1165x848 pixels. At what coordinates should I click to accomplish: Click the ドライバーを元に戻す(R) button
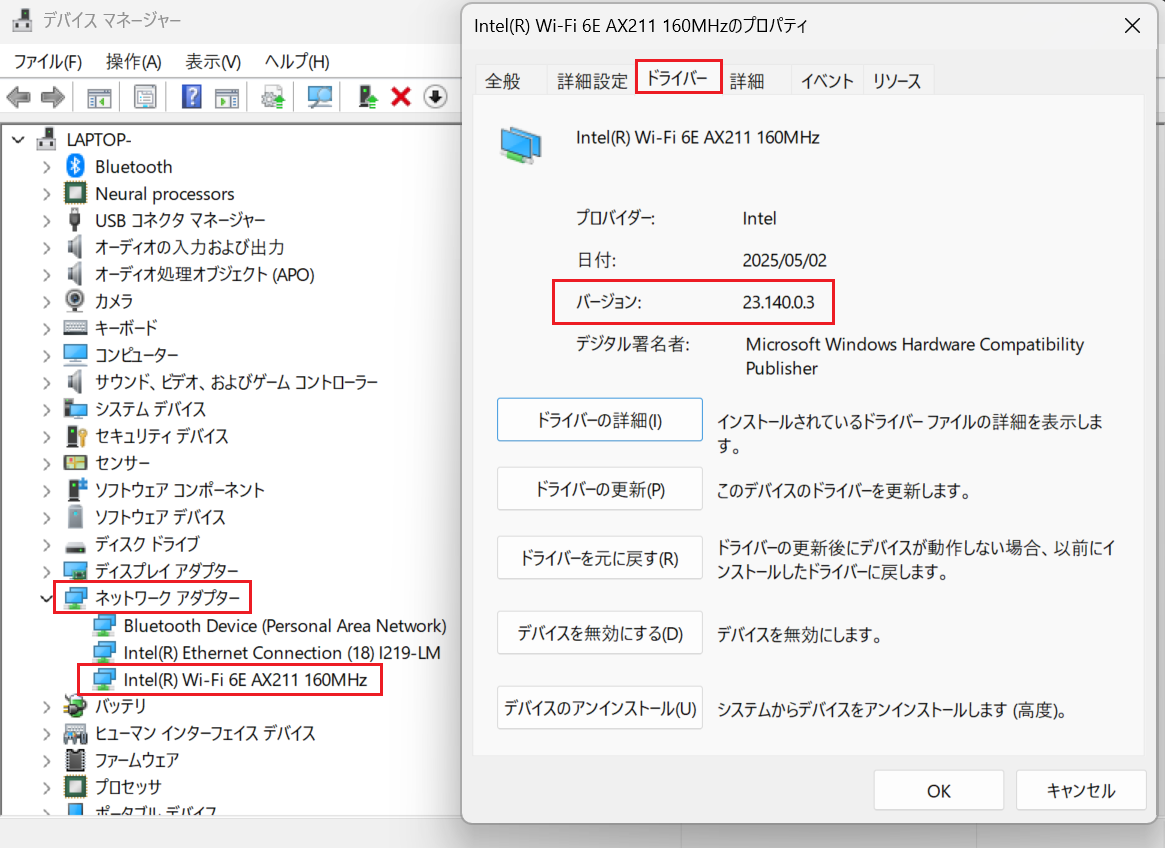click(x=600, y=558)
